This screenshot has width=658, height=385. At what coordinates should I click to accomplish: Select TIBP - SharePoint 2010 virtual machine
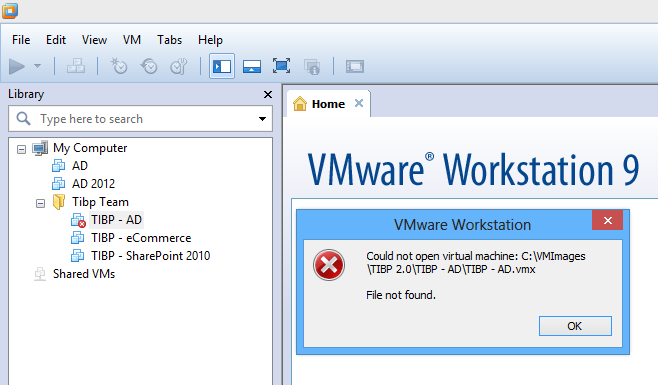[x=151, y=256]
